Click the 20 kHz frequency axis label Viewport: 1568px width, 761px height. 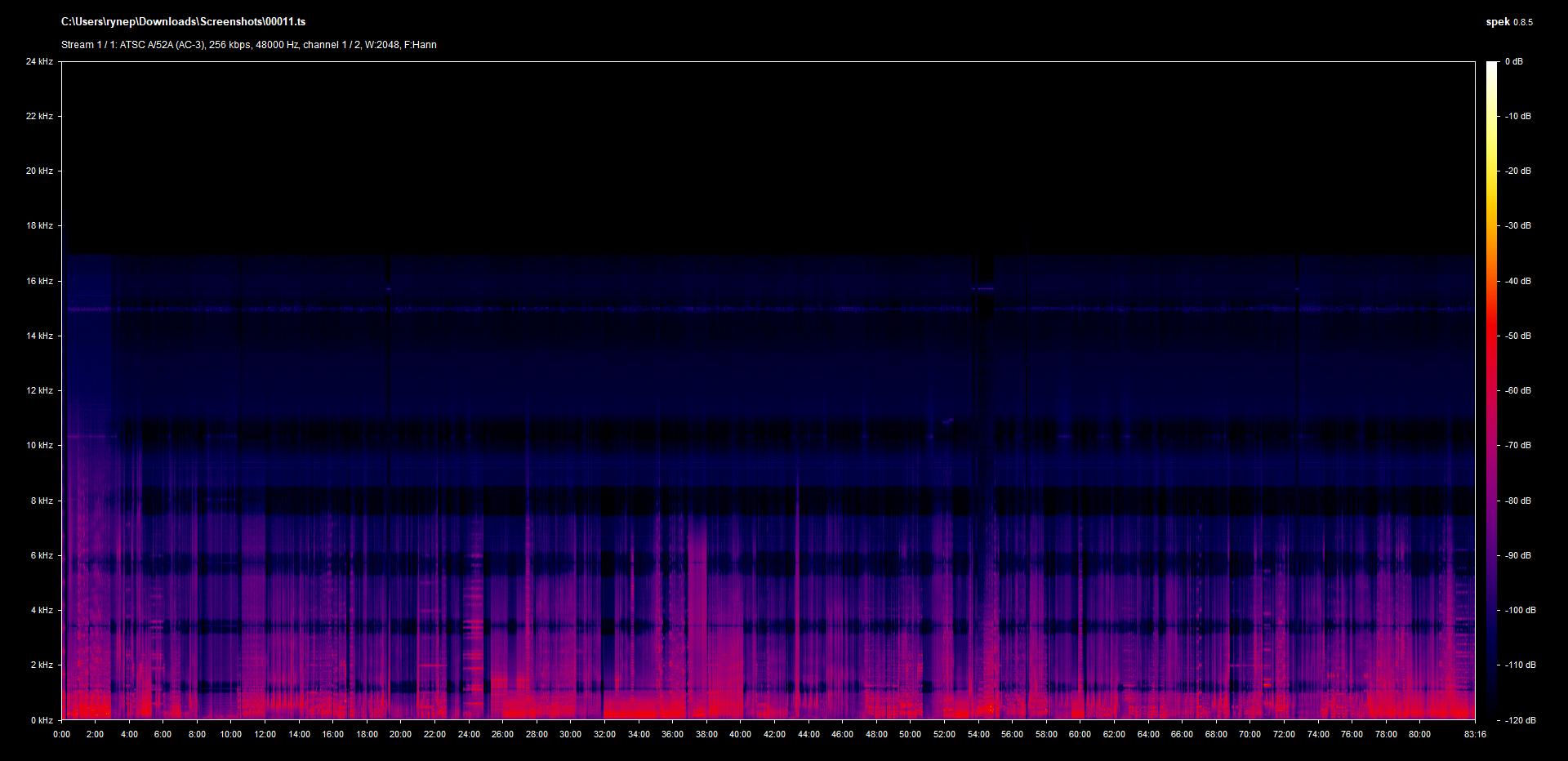39,171
